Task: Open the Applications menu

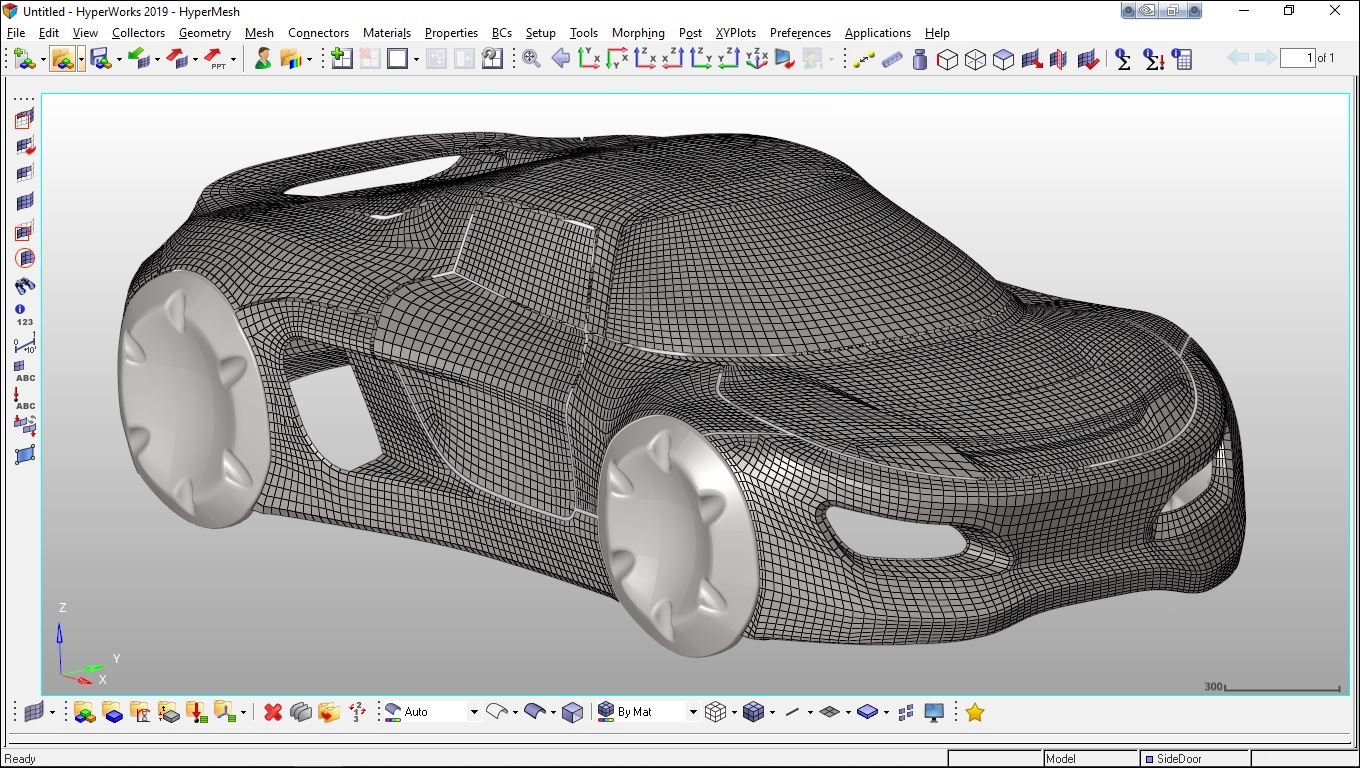Action: point(877,33)
